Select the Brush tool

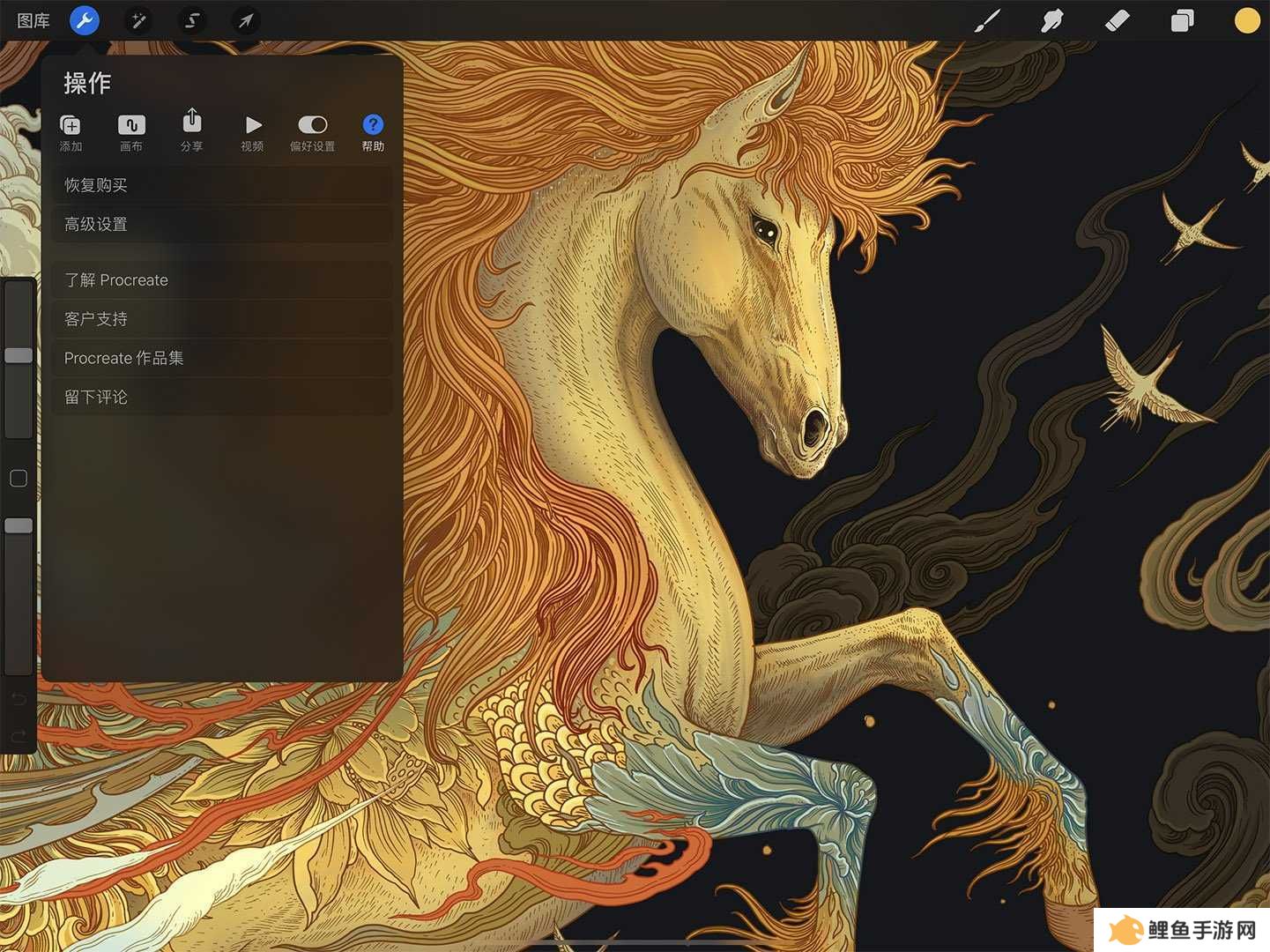pos(987,20)
